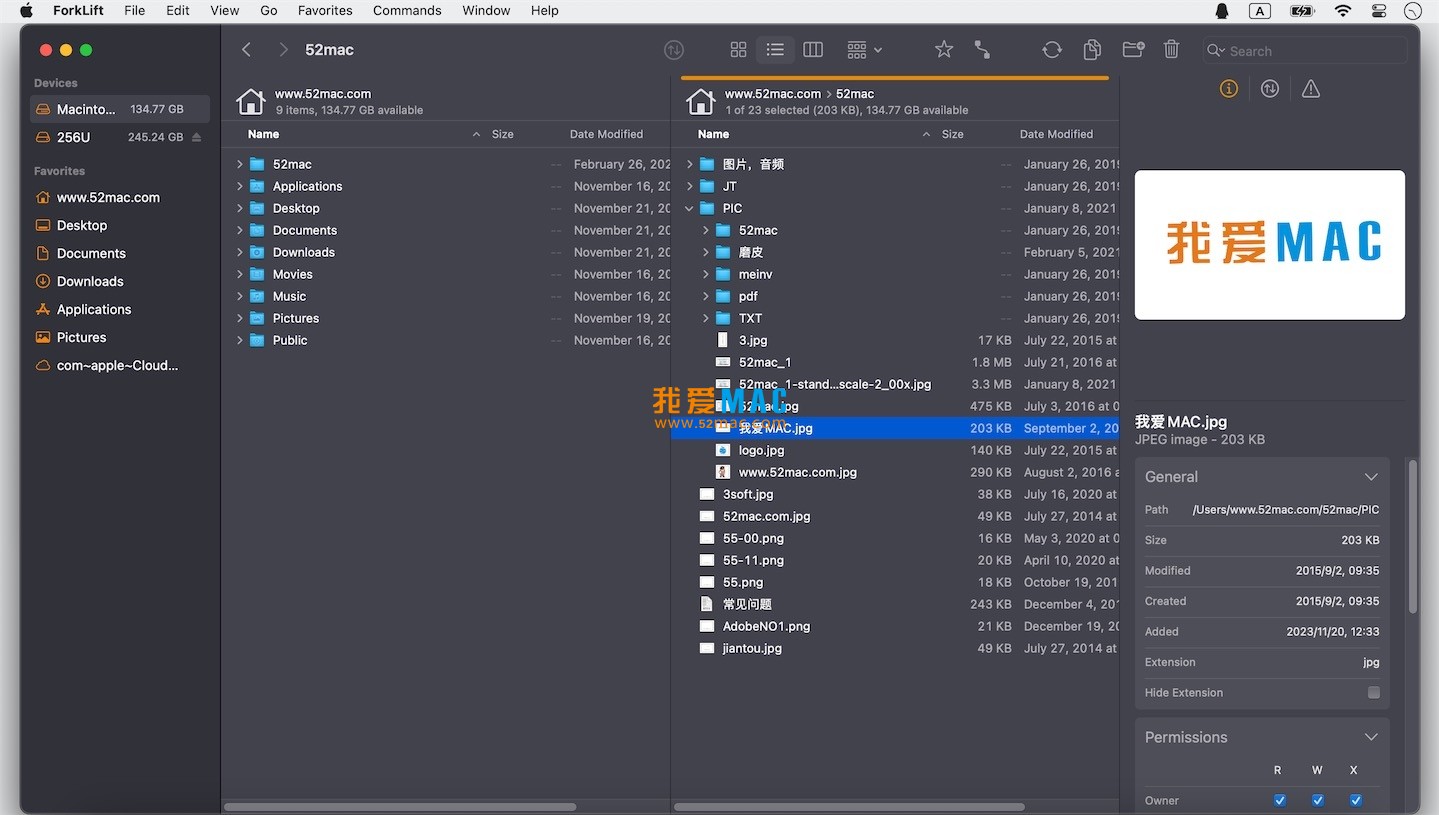The width and height of the screenshot is (1439, 815).
Task: Expand 52mac folder in left pane
Action: (240, 164)
